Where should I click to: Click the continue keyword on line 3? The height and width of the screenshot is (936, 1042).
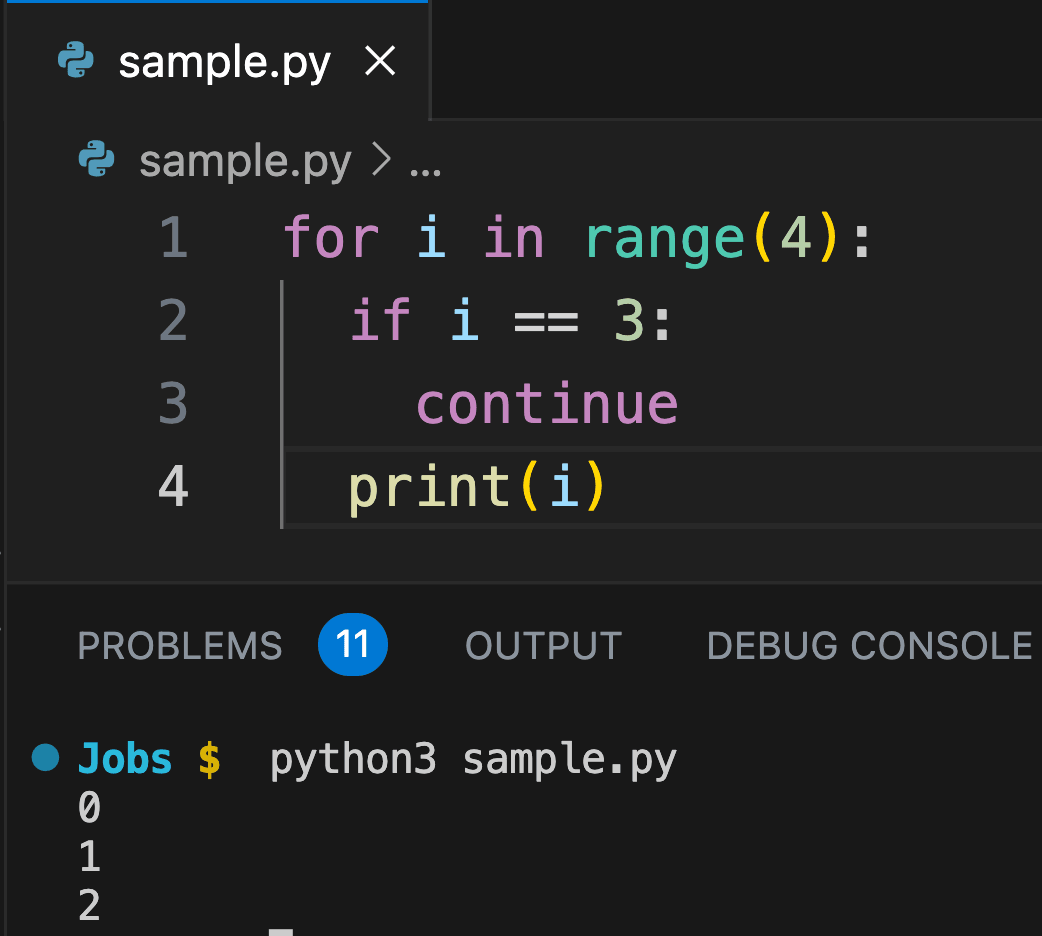click(x=546, y=404)
